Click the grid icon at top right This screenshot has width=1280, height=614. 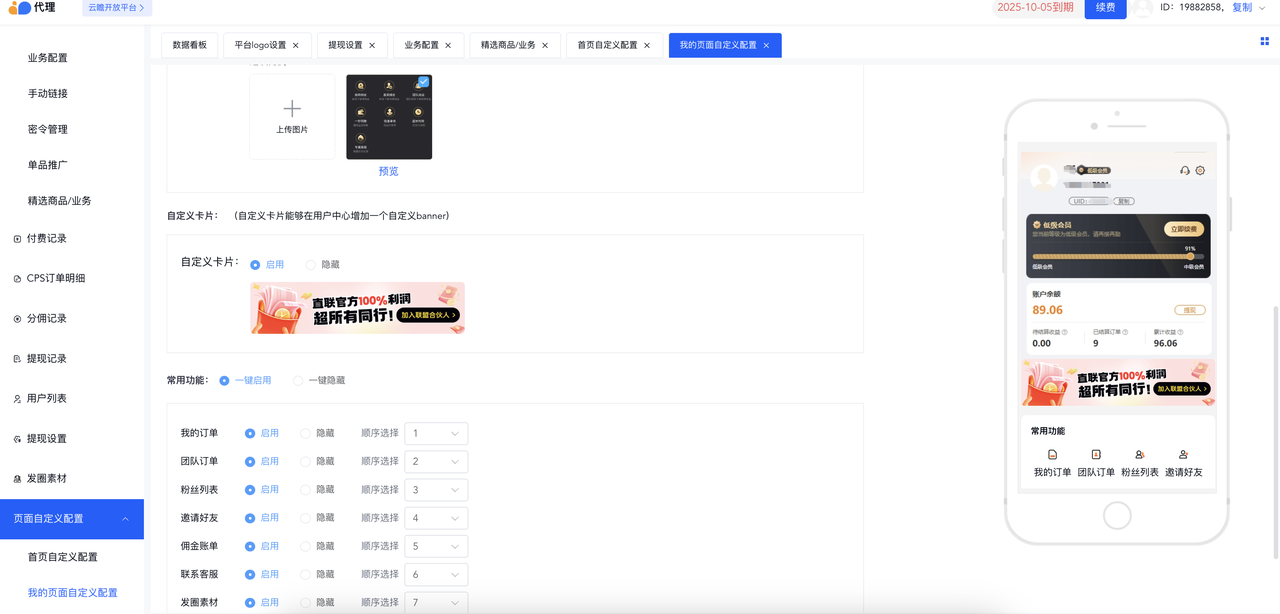point(1265,42)
